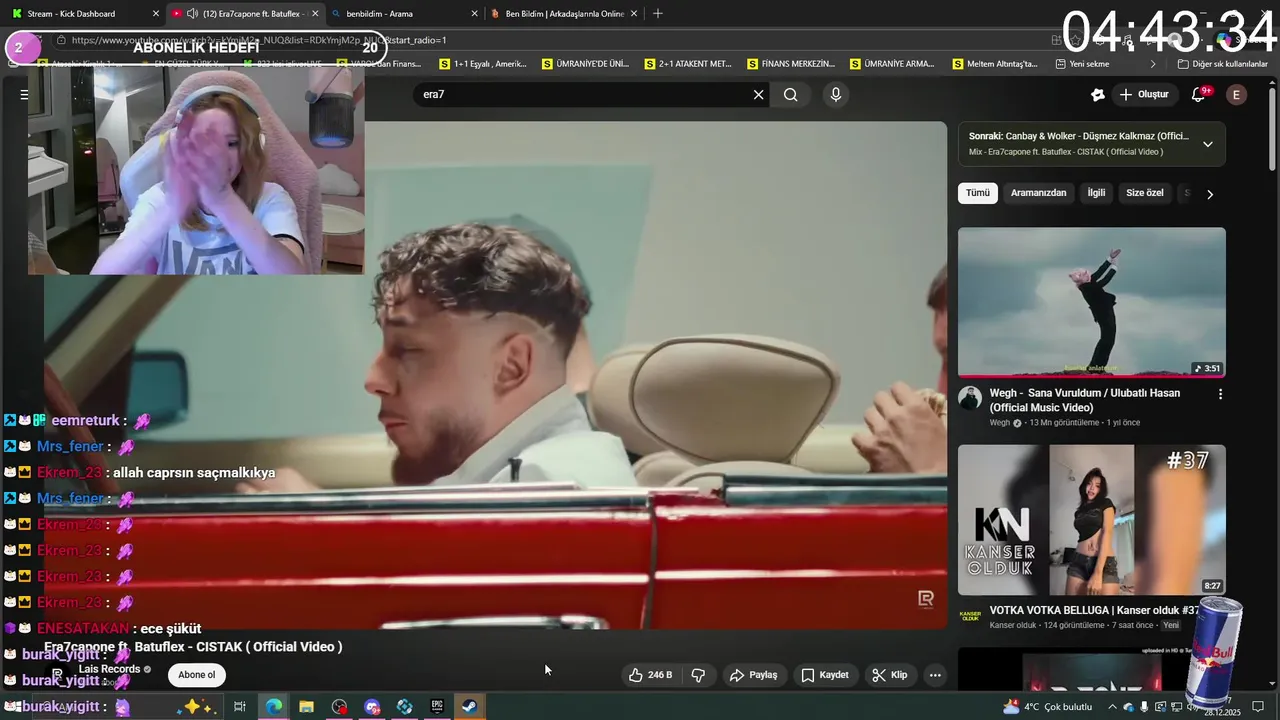Viewport: 1280px width, 720px height.
Task: Open Microsoft Edge in the taskbar
Action: tap(273, 706)
